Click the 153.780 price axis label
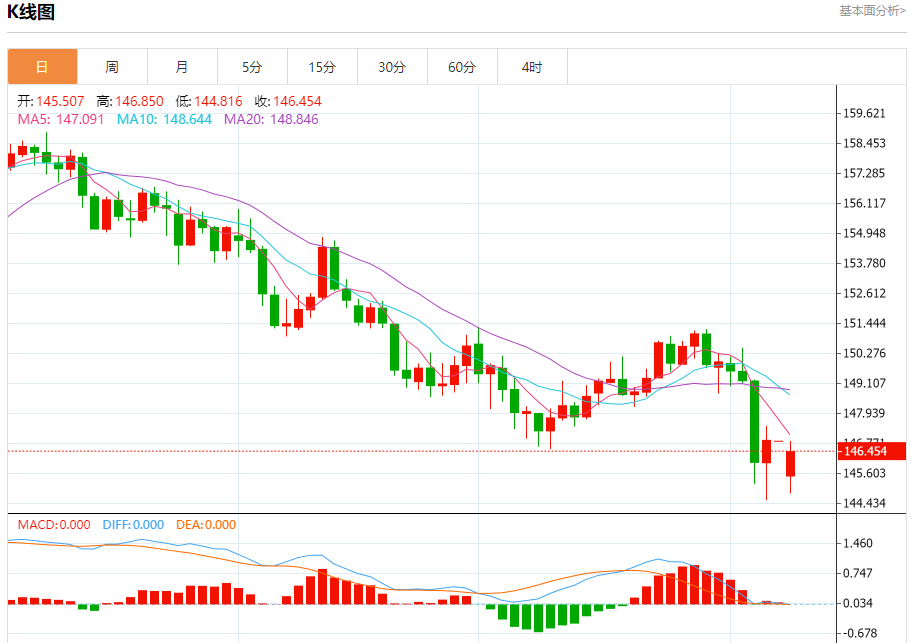The height and width of the screenshot is (643, 911). 865,264
